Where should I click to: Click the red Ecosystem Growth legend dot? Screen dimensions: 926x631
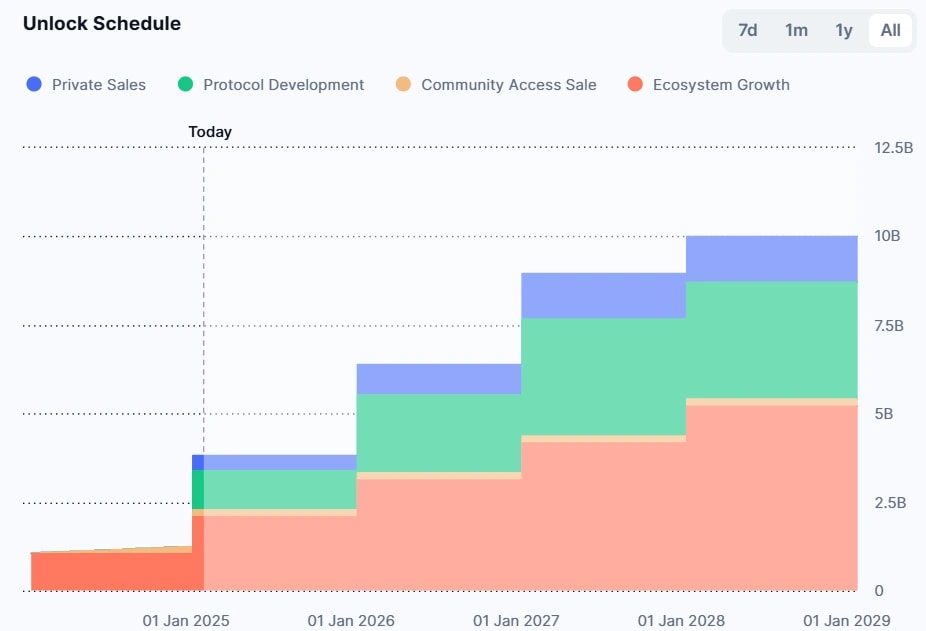pyautogui.click(x=633, y=85)
